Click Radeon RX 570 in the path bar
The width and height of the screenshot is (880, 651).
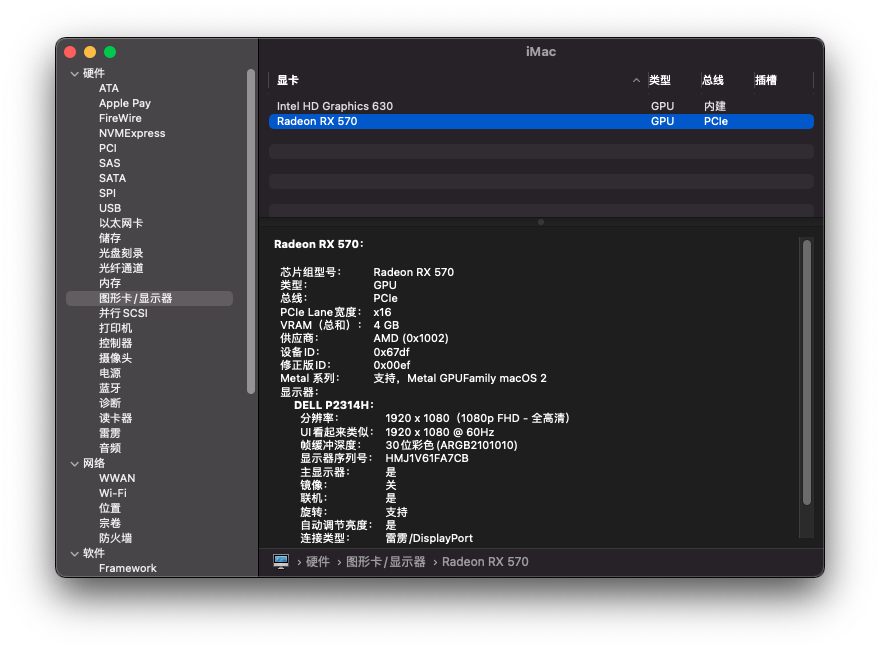click(x=485, y=562)
